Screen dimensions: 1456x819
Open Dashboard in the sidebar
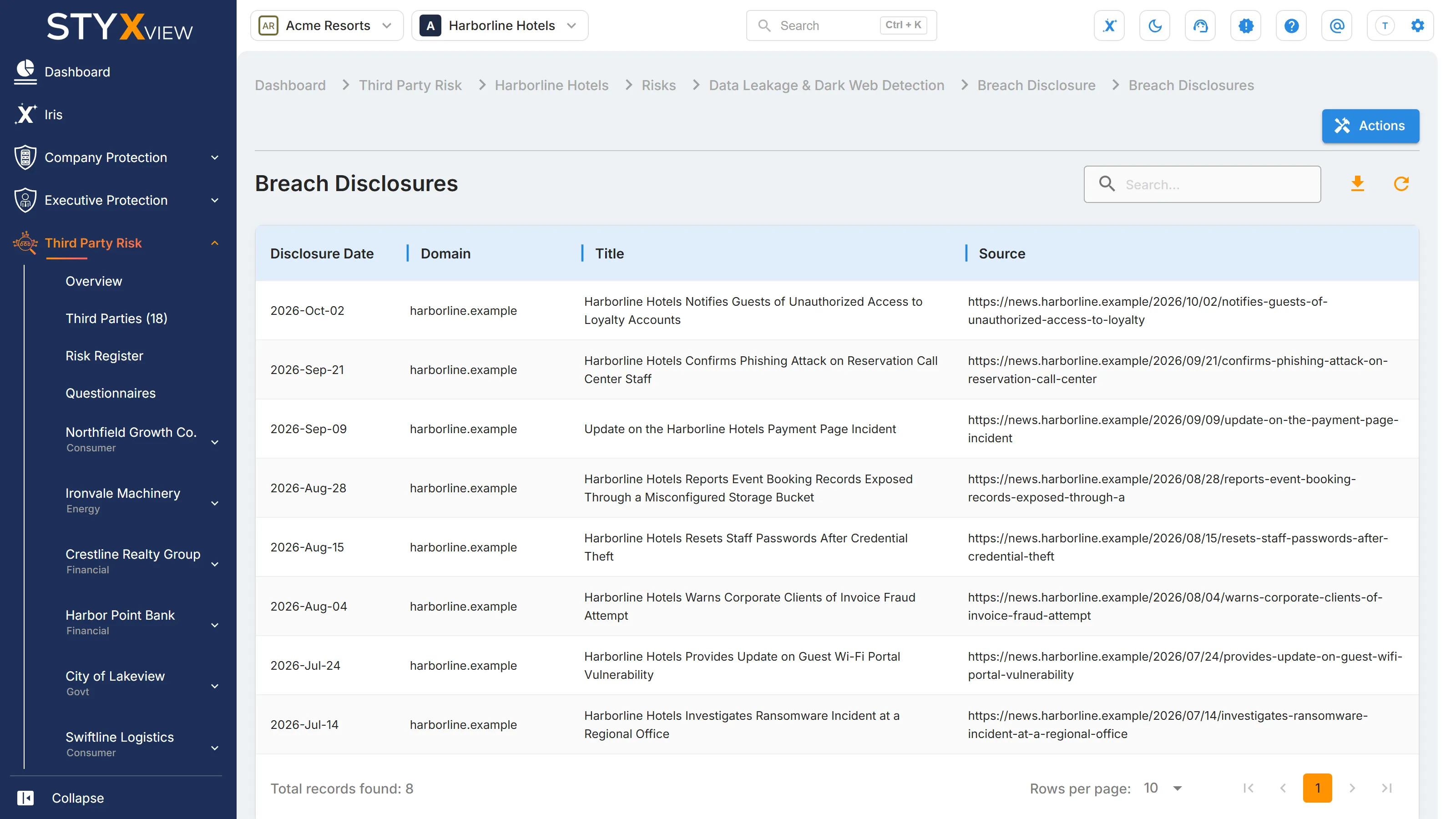point(77,72)
